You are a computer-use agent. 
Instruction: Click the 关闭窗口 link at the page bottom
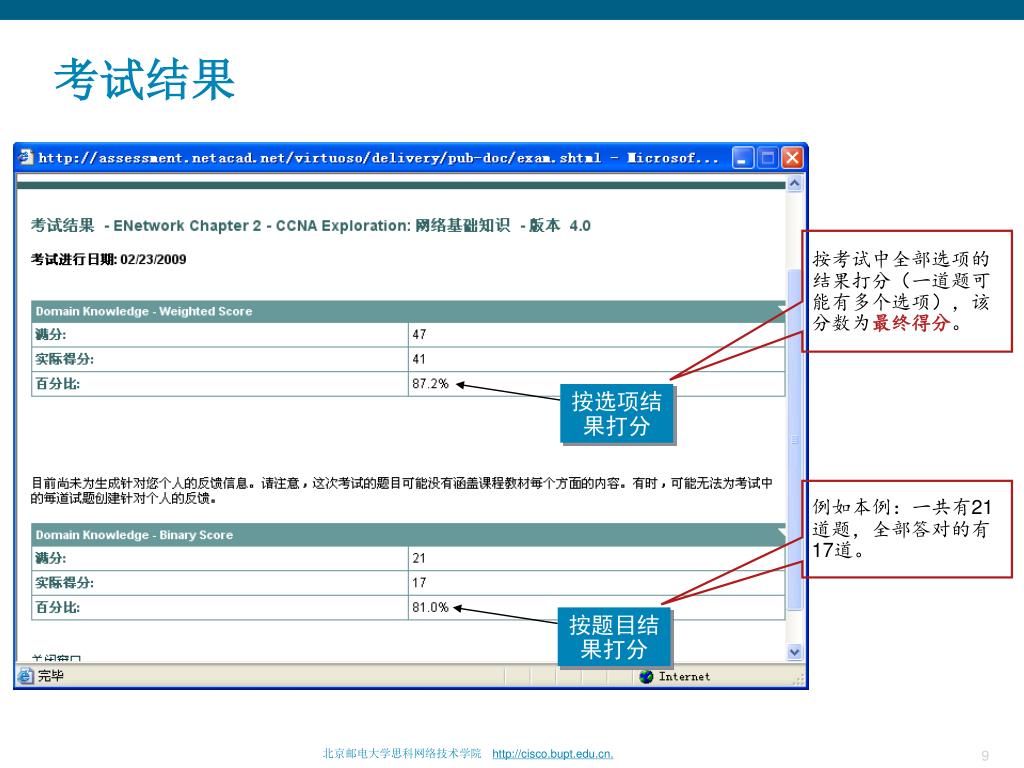click(x=56, y=658)
